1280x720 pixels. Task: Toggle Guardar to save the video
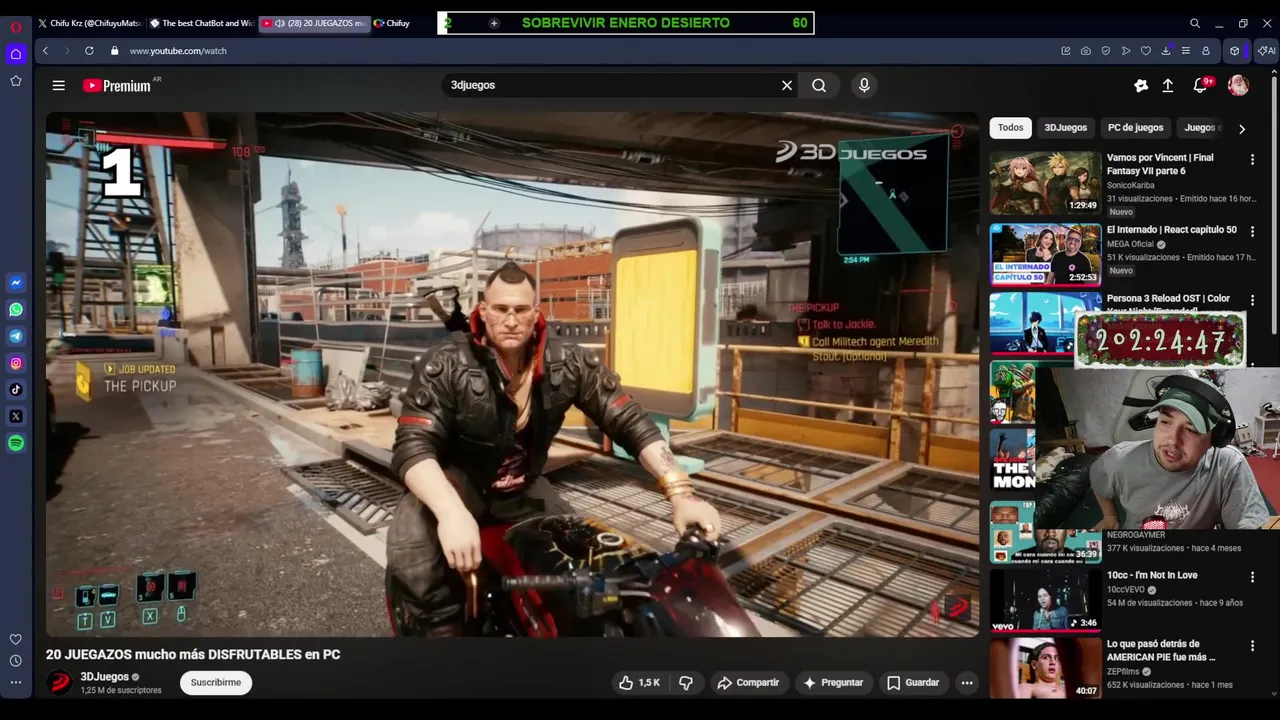coord(913,683)
